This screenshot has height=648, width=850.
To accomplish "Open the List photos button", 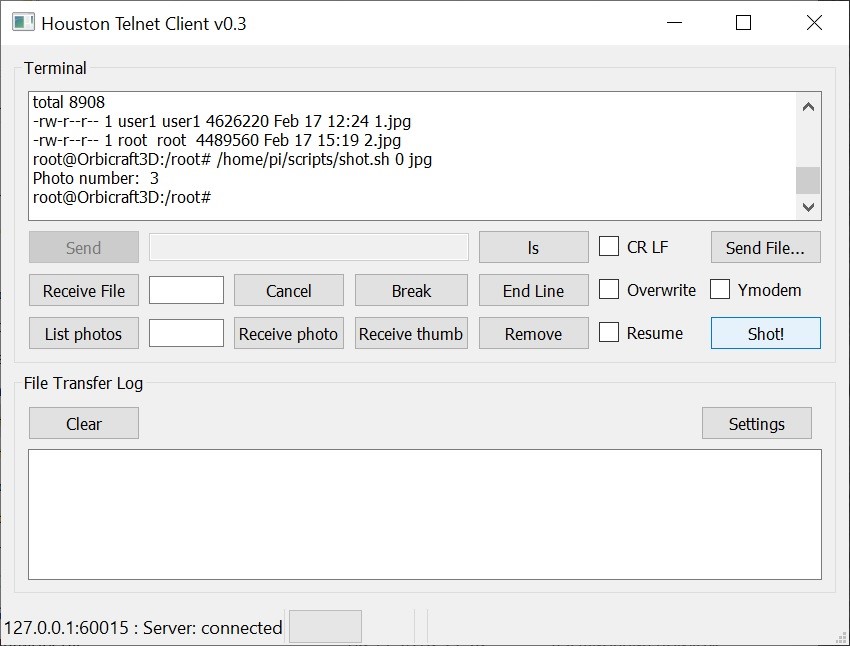I will tap(84, 334).
